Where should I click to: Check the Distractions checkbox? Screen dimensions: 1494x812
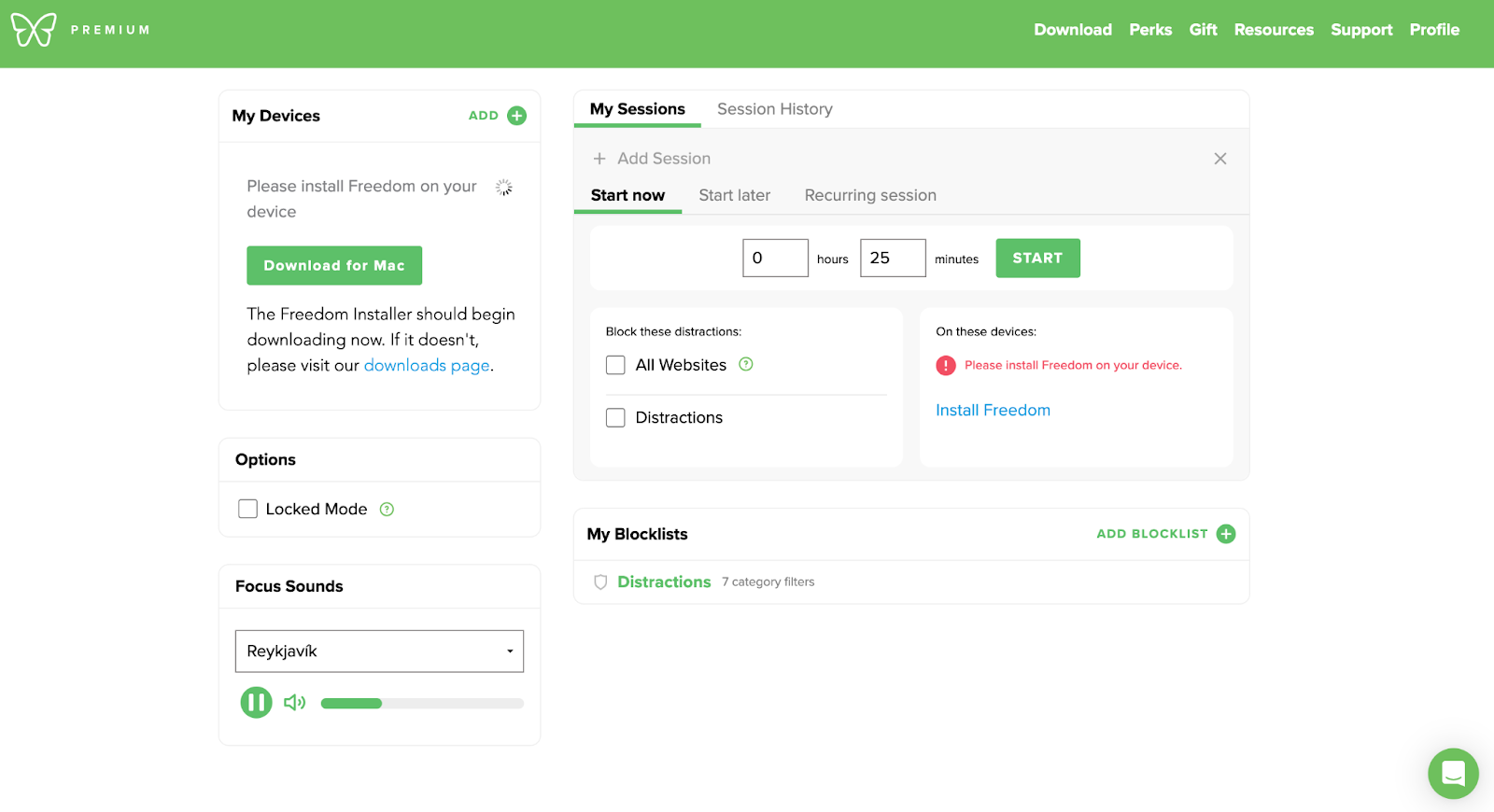click(615, 417)
